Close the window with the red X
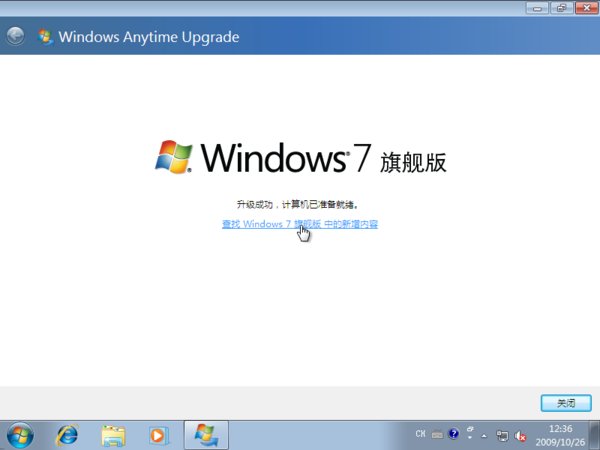This screenshot has height=450, width=600. click(x=586, y=8)
